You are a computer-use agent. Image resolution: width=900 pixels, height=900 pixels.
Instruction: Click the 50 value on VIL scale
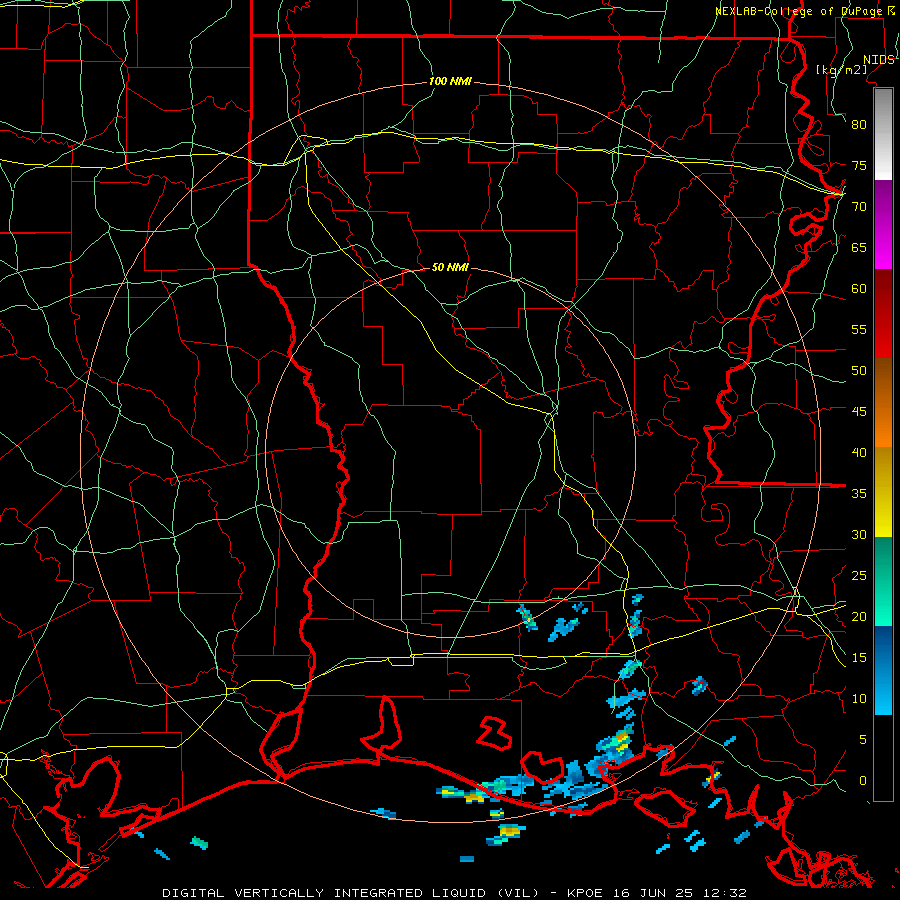point(859,371)
